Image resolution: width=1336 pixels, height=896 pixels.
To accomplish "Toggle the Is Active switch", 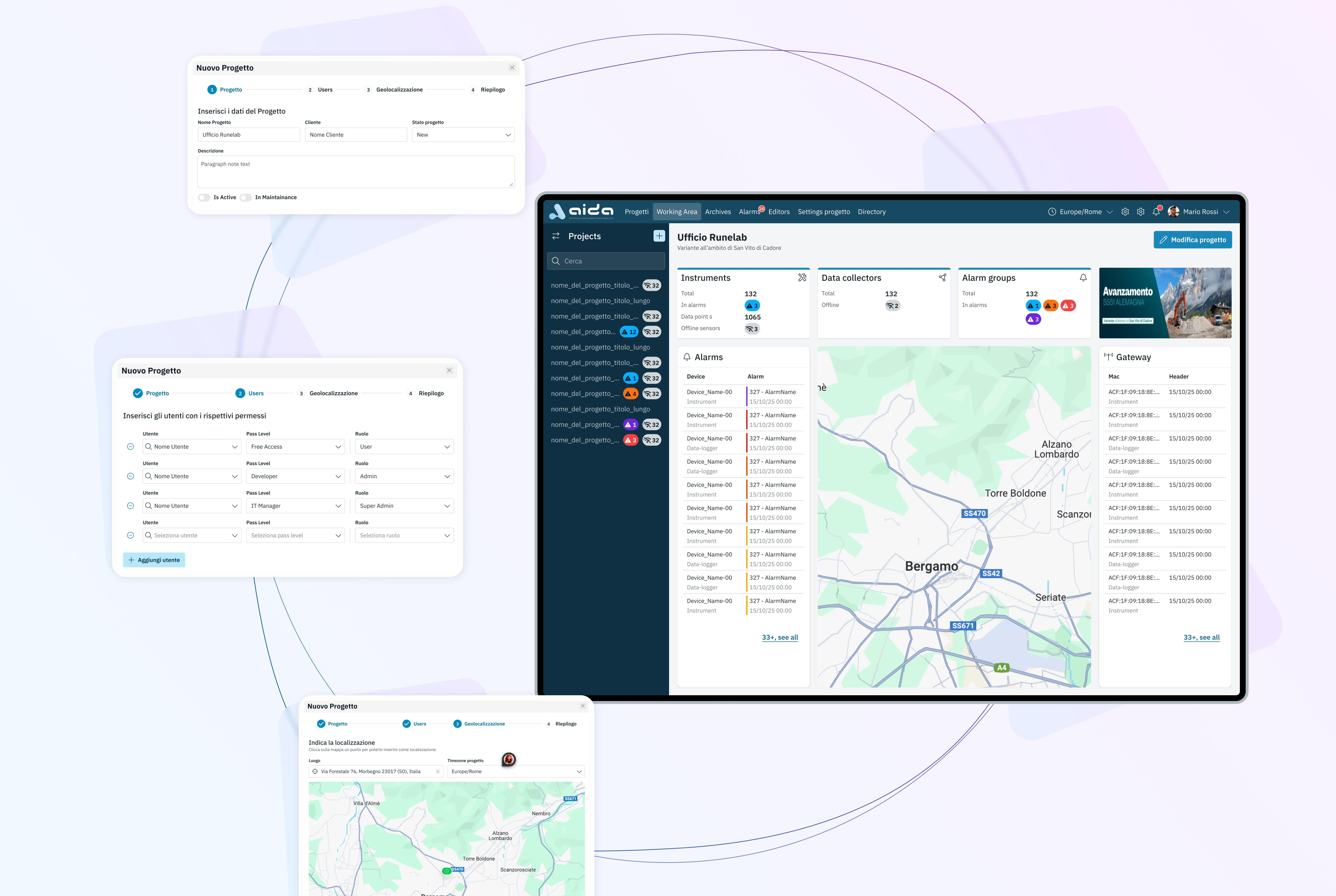I will (204, 198).
